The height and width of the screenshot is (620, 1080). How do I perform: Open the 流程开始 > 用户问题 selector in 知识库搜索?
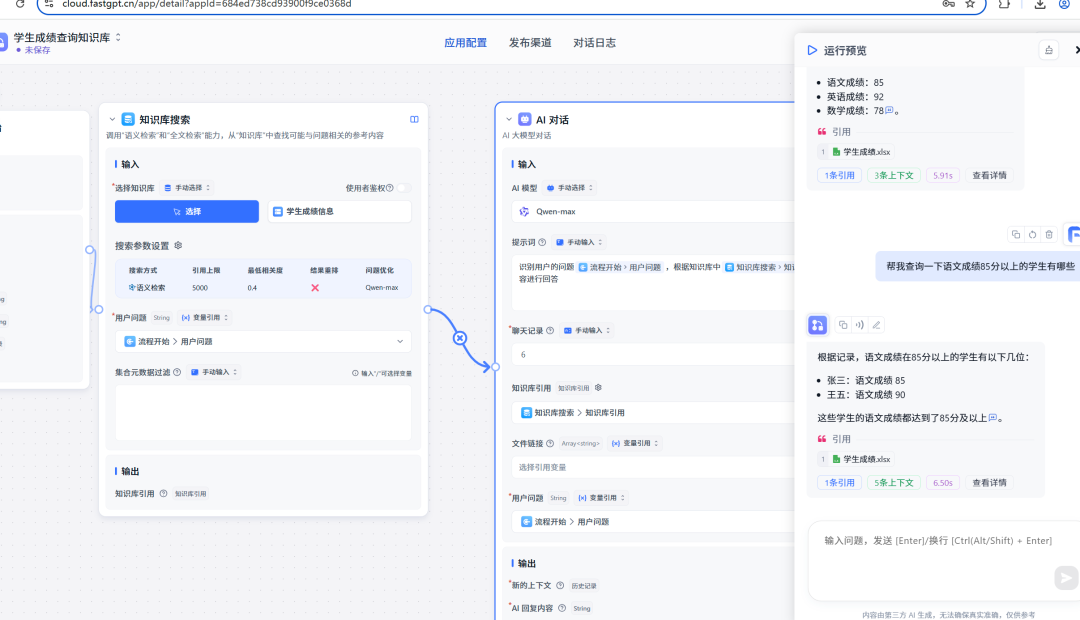[263, 342]
